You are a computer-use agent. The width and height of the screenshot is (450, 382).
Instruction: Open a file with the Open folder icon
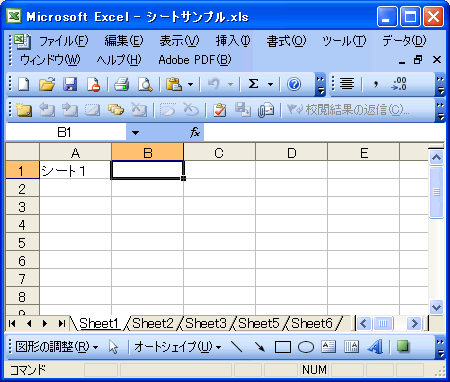[47, 84]
